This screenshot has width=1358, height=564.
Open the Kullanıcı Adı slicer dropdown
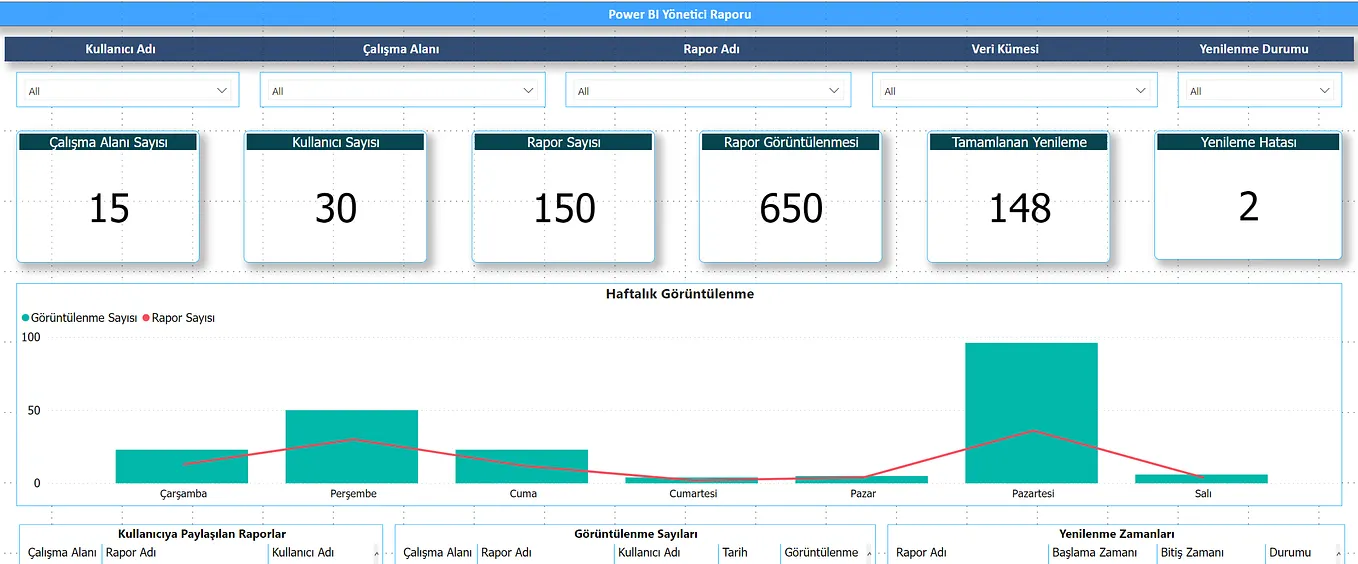[x=128, y=90]
